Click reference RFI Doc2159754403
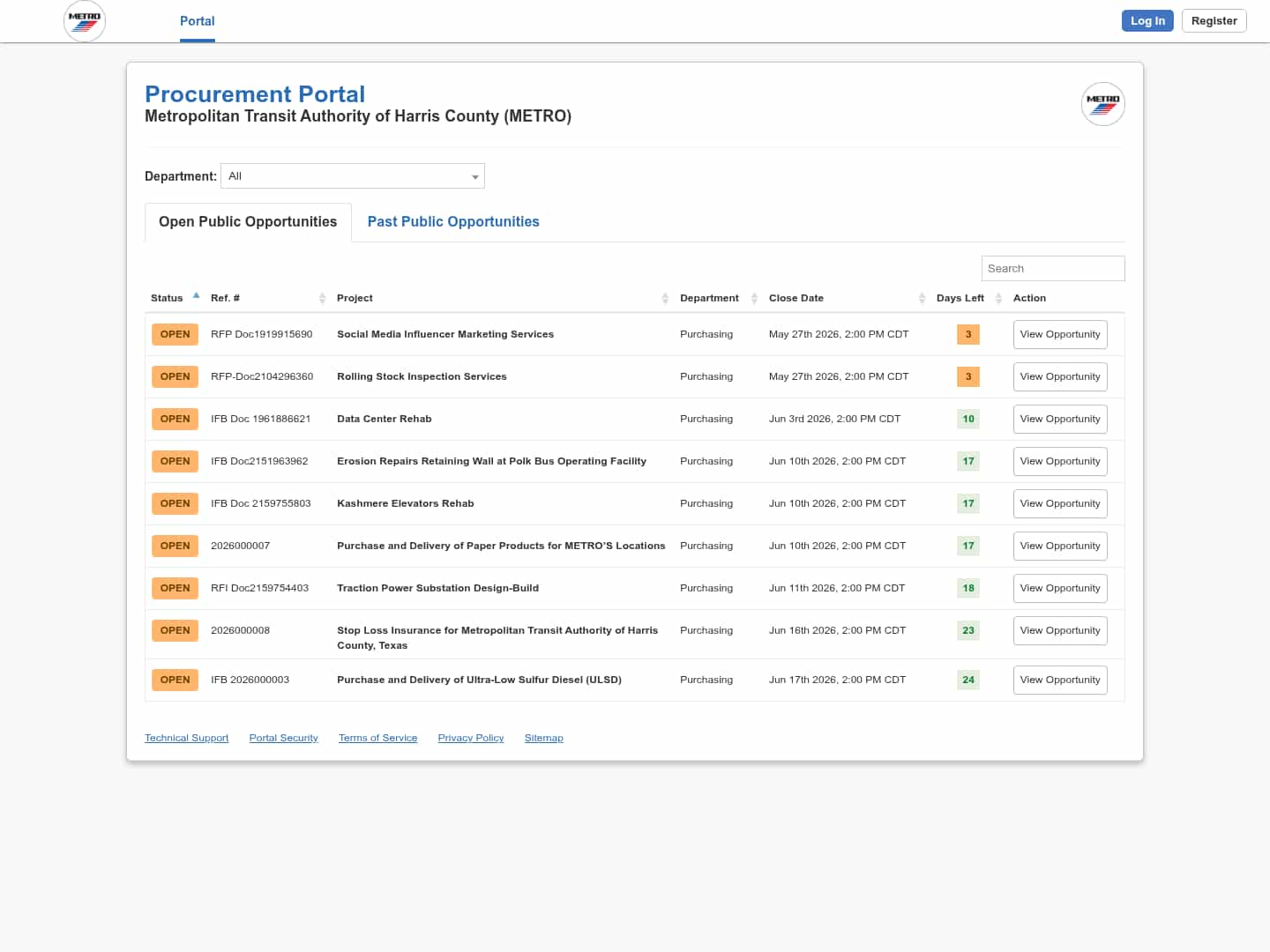Viewport: 1270px width, 952px height. point(260,589)
